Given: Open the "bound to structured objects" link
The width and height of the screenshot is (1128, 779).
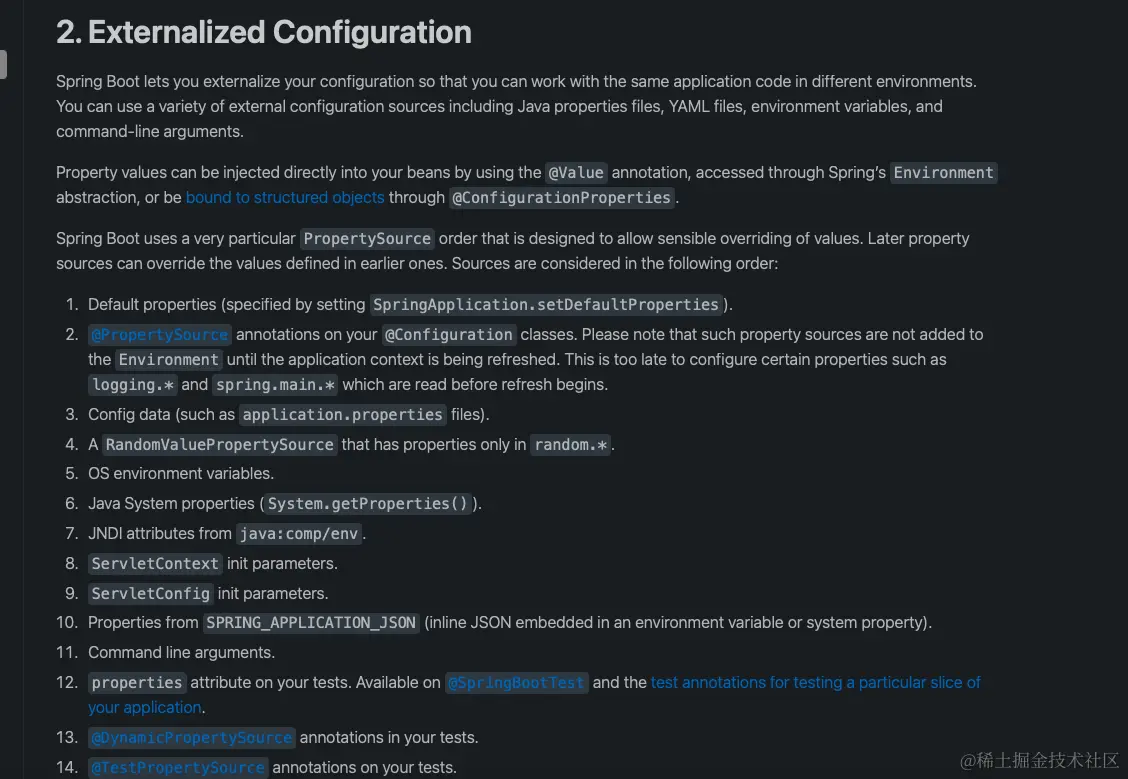Looking at the screenshot, I should (x=285, y=198).
